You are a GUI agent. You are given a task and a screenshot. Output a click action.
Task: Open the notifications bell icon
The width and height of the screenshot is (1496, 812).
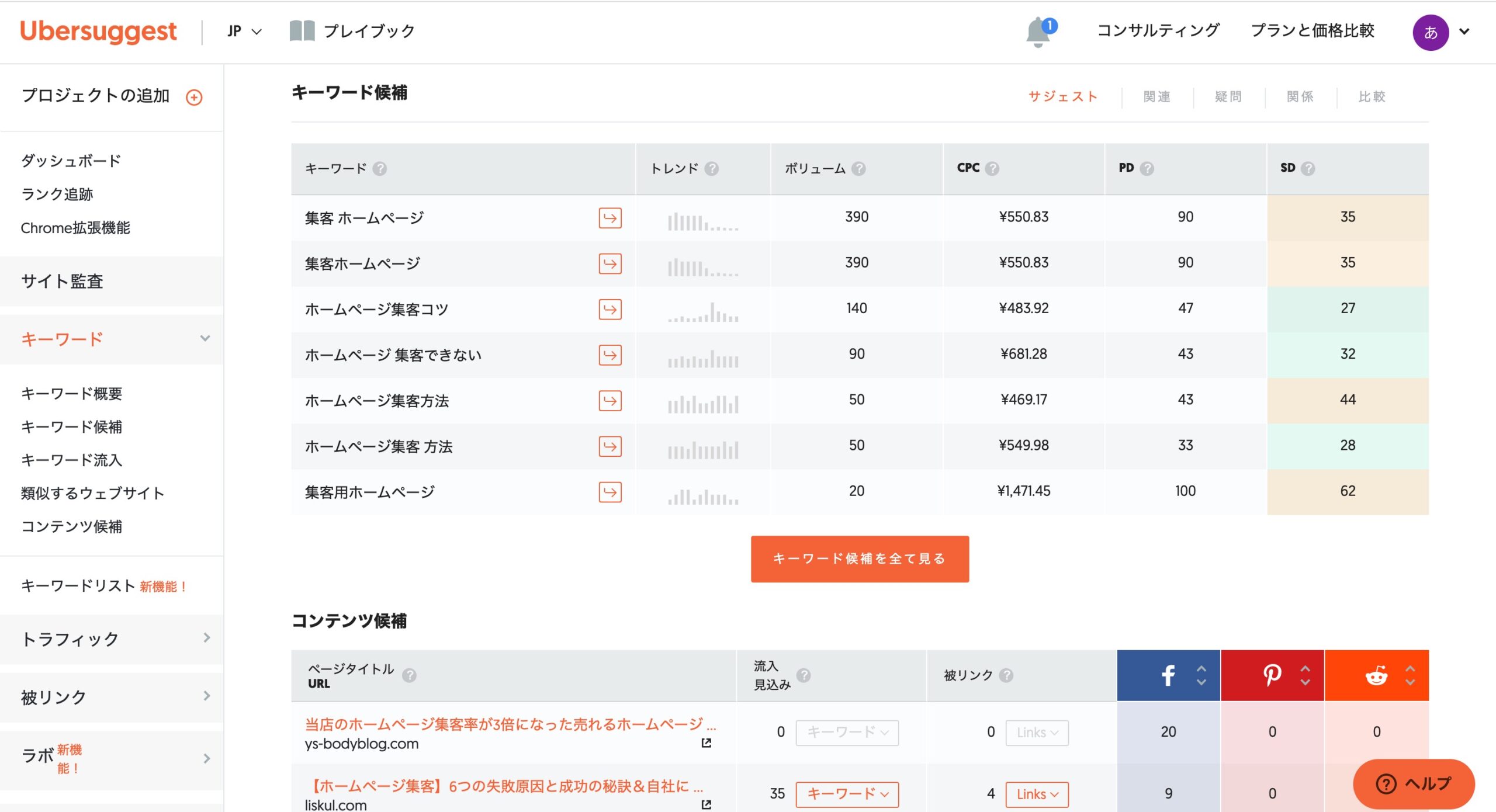[x=1039, y=32]
